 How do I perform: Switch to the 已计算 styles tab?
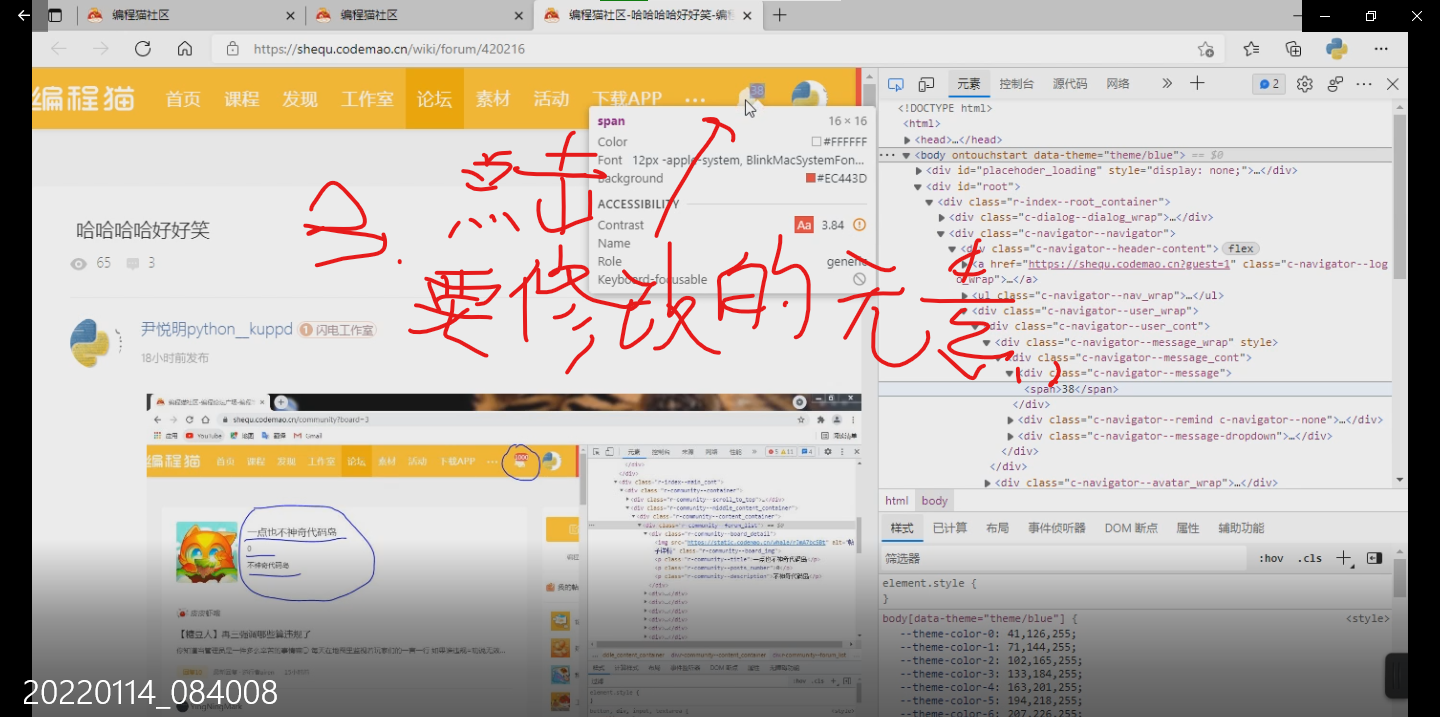point(950,528)
